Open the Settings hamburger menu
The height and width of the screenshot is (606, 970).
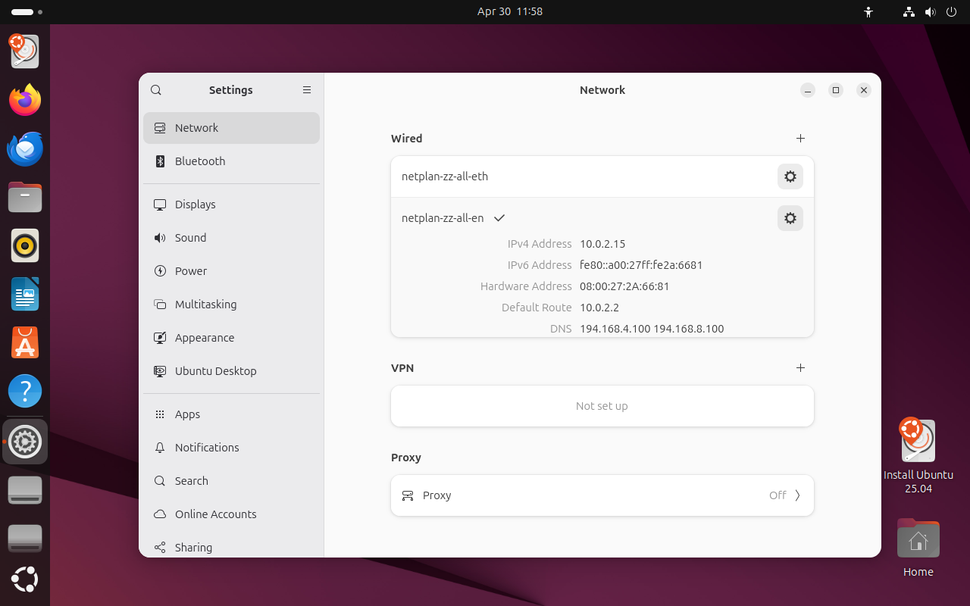307,90
